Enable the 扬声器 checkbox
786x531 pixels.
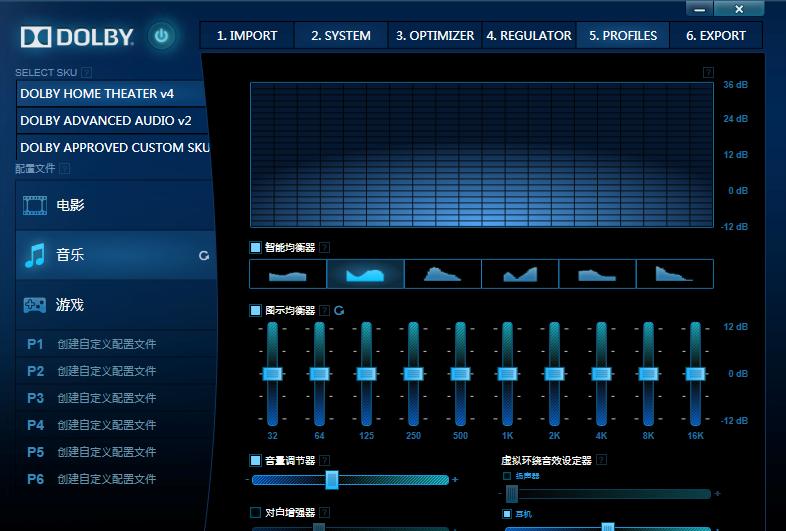[x=507, y=475]
